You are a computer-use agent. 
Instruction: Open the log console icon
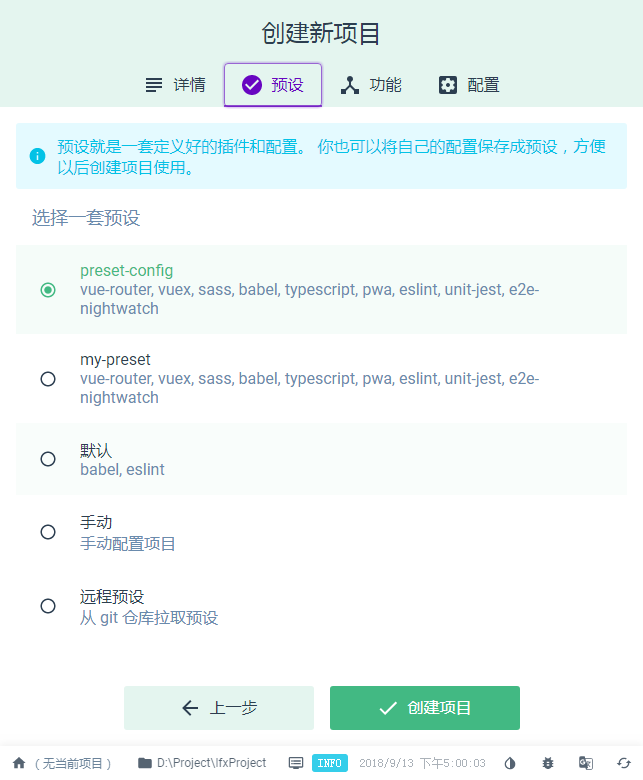pos(296,763)
